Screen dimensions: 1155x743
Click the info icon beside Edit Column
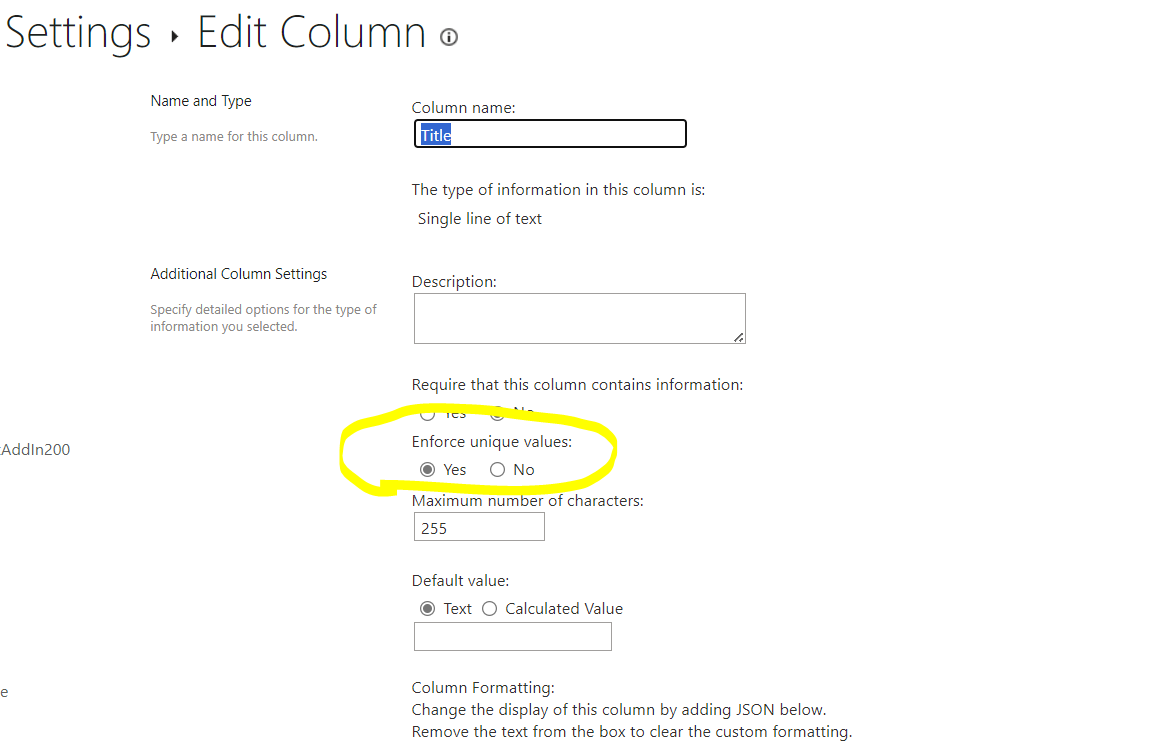[448, 37]
